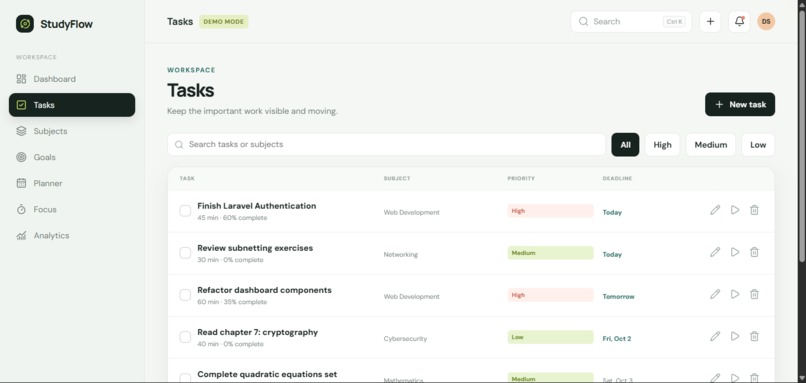
Task: Start focus on Read chapter 7: cryptography
Action: coord(735,336)
